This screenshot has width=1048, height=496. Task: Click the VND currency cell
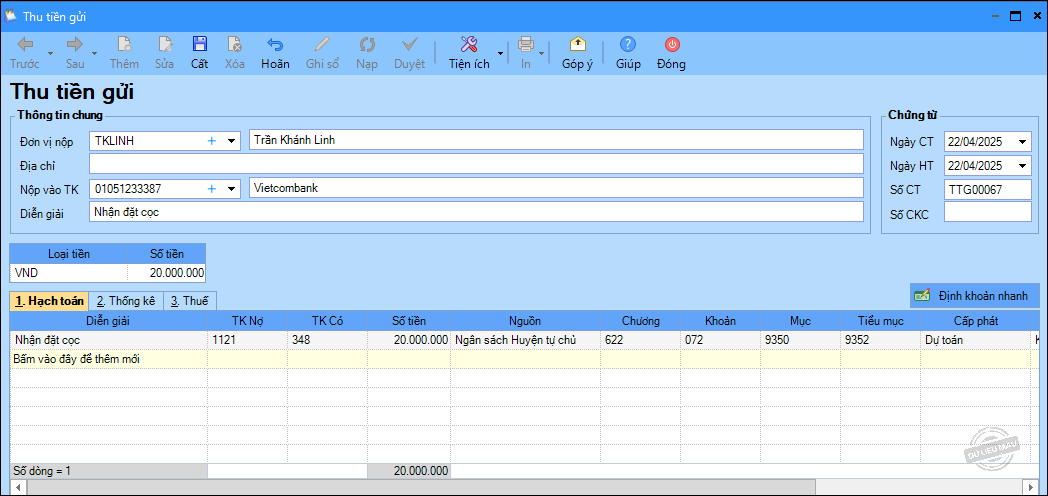68,273
